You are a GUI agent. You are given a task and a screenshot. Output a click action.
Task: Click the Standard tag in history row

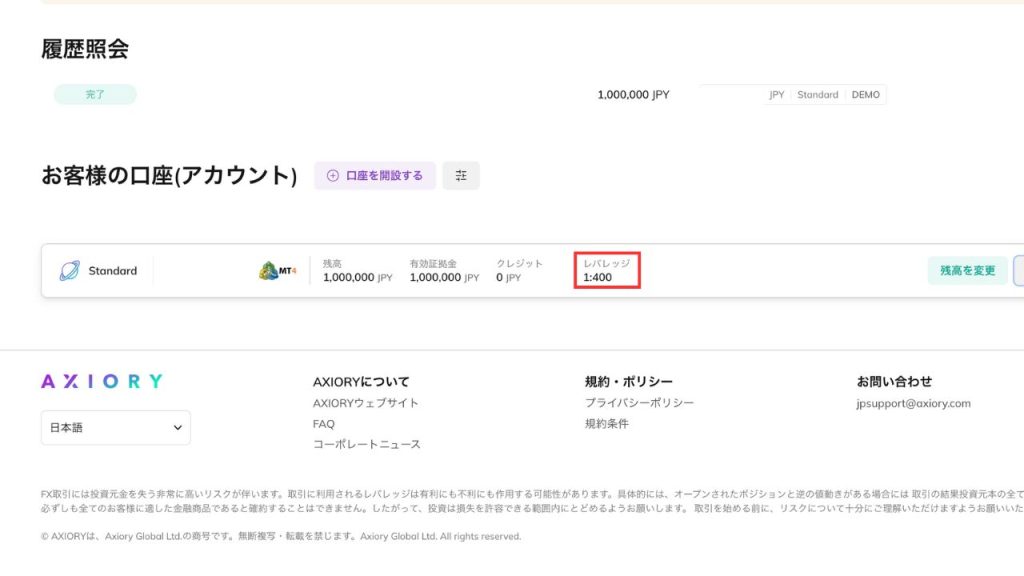click(818, 95)
